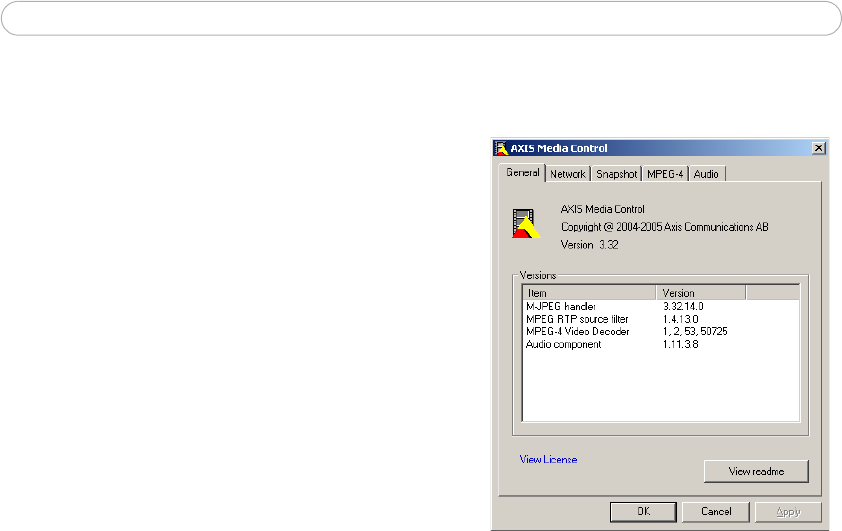842x531 pixels.
Task: Click version value 1.11.3.8
Action: click(x=680, y=345)
